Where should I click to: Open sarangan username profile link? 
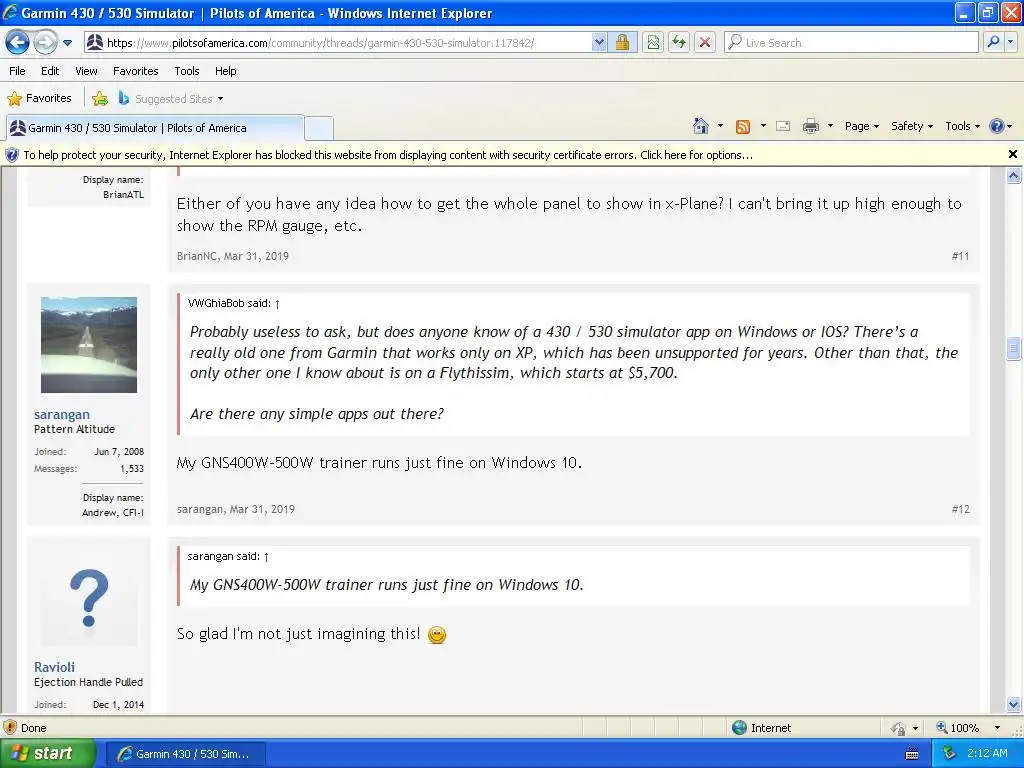coord(62,414)
